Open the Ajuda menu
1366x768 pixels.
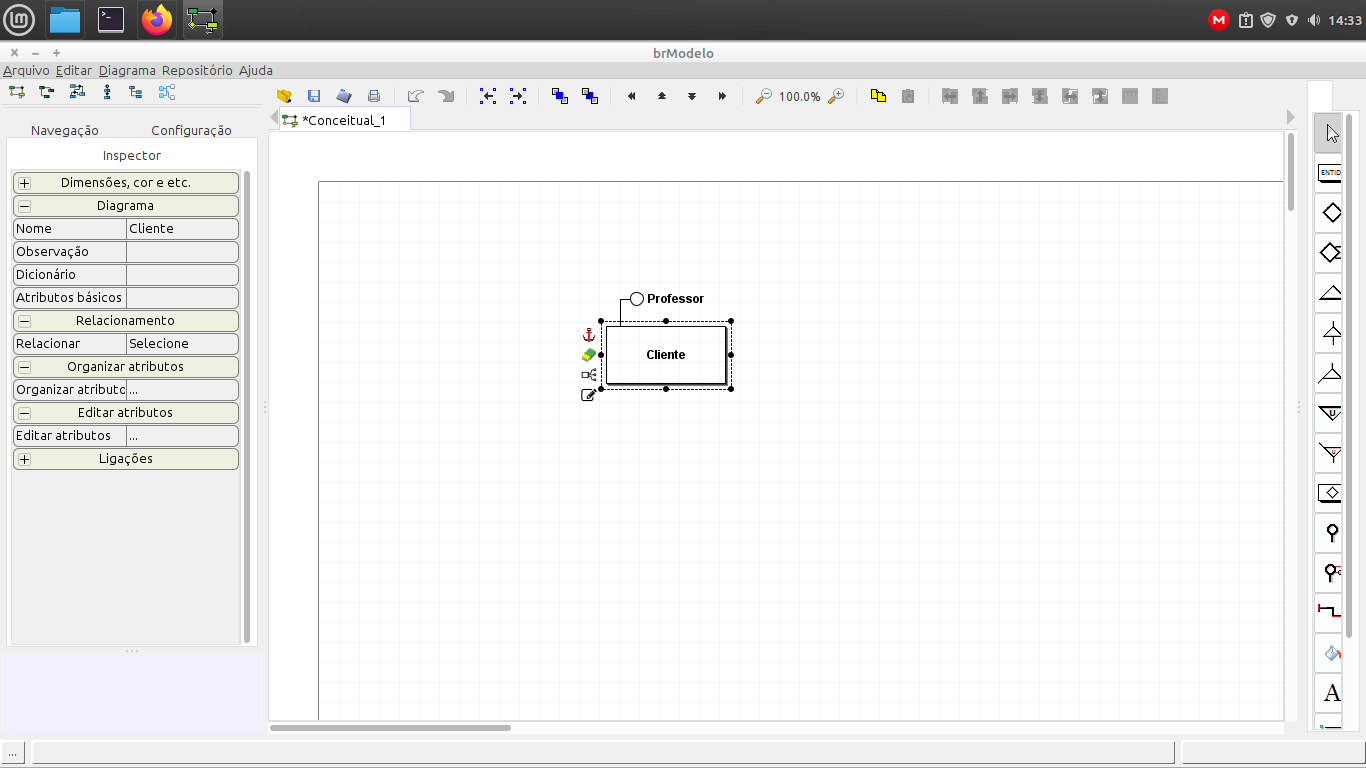[256, 71]
